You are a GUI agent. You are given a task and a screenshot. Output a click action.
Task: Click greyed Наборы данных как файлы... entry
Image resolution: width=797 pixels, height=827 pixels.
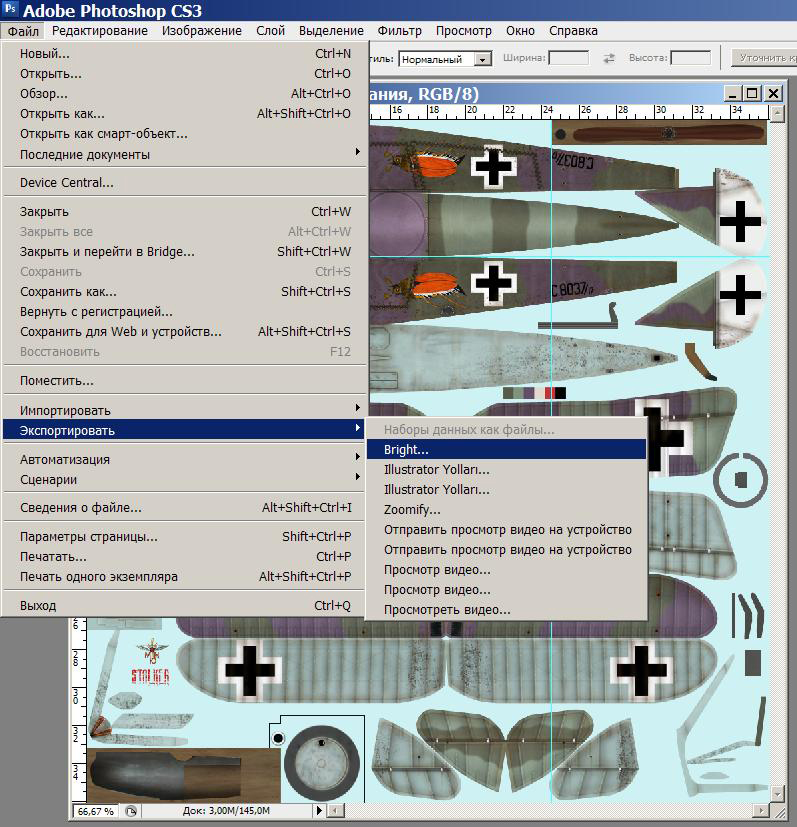point(506,430)
